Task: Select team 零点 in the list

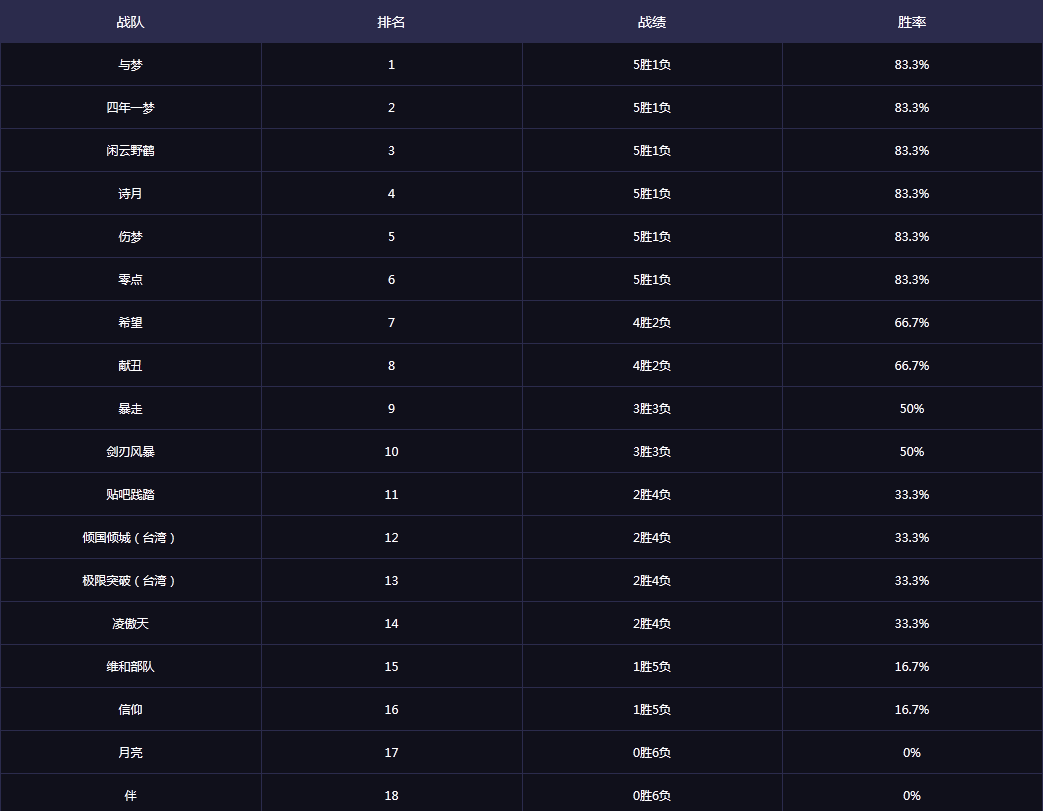Action: 130,280
